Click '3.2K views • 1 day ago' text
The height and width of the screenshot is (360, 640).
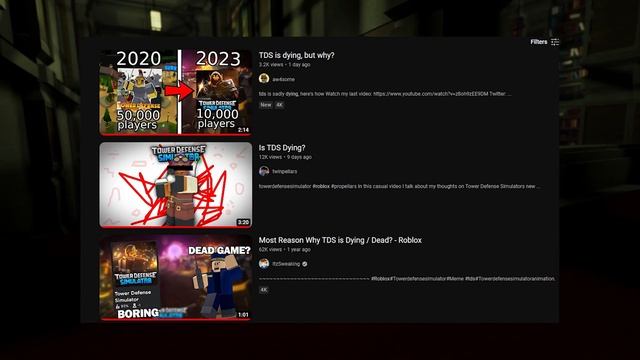pyautogui.click(x=284, y=64)
